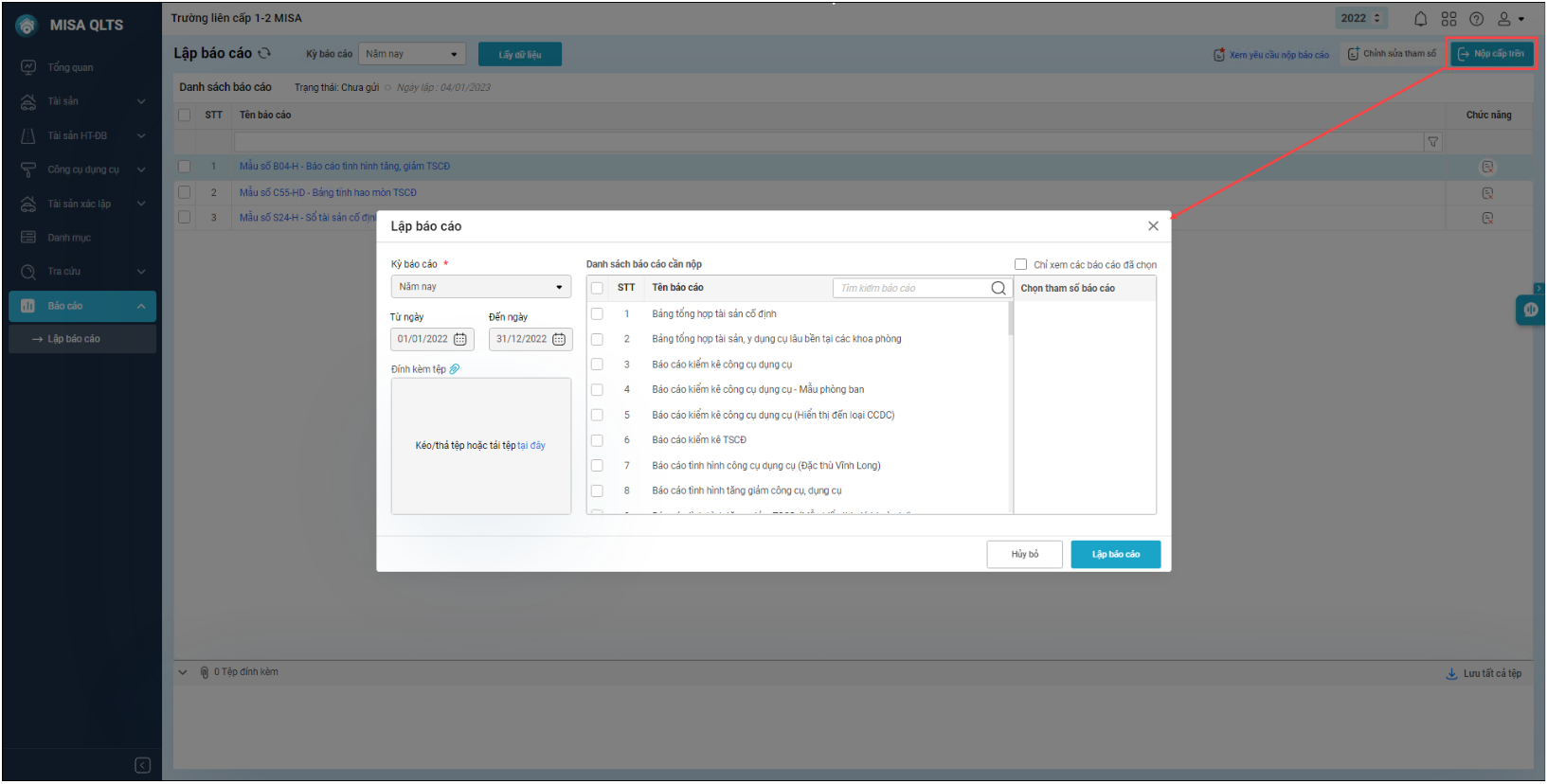Click the action icon for Mẫu số C55-HD row
Viewport: 1547px width, 784px height.
[1487, 192]
